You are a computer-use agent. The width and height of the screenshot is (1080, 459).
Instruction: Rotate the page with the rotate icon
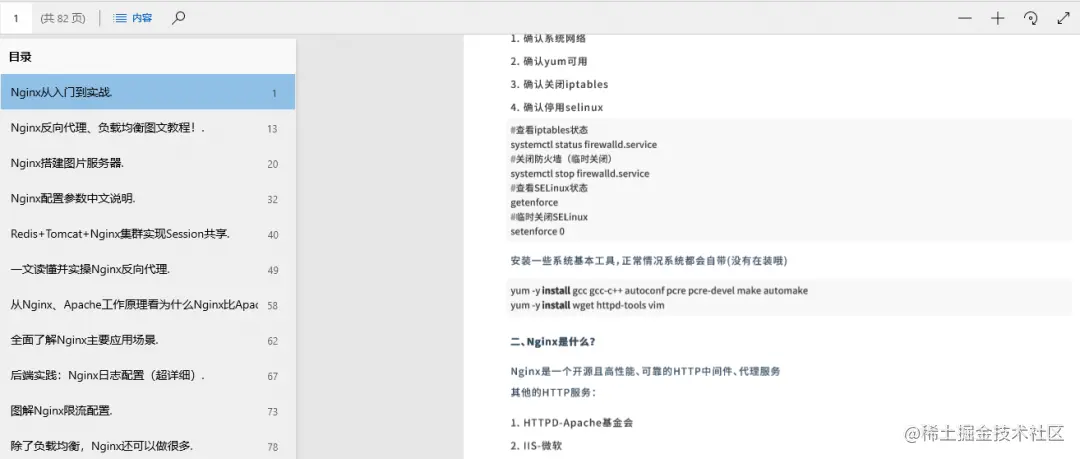tap(1030, 19)
